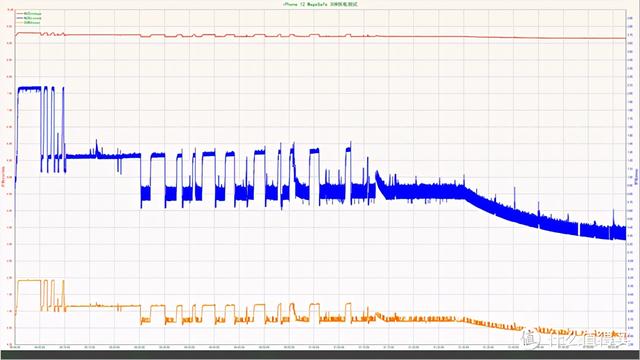Select the orange line legend entry
640x360 pixels.
click(x=29, y=22)
